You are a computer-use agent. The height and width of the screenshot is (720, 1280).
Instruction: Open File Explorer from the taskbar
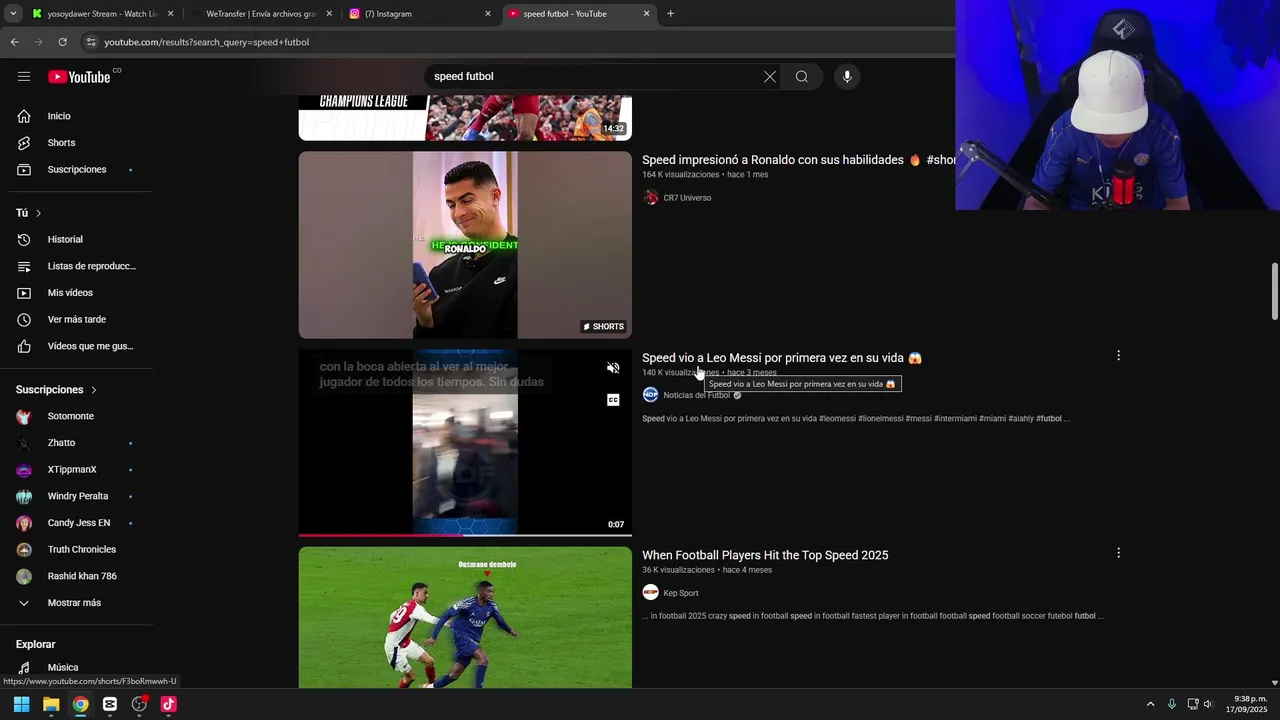point(51,704)
